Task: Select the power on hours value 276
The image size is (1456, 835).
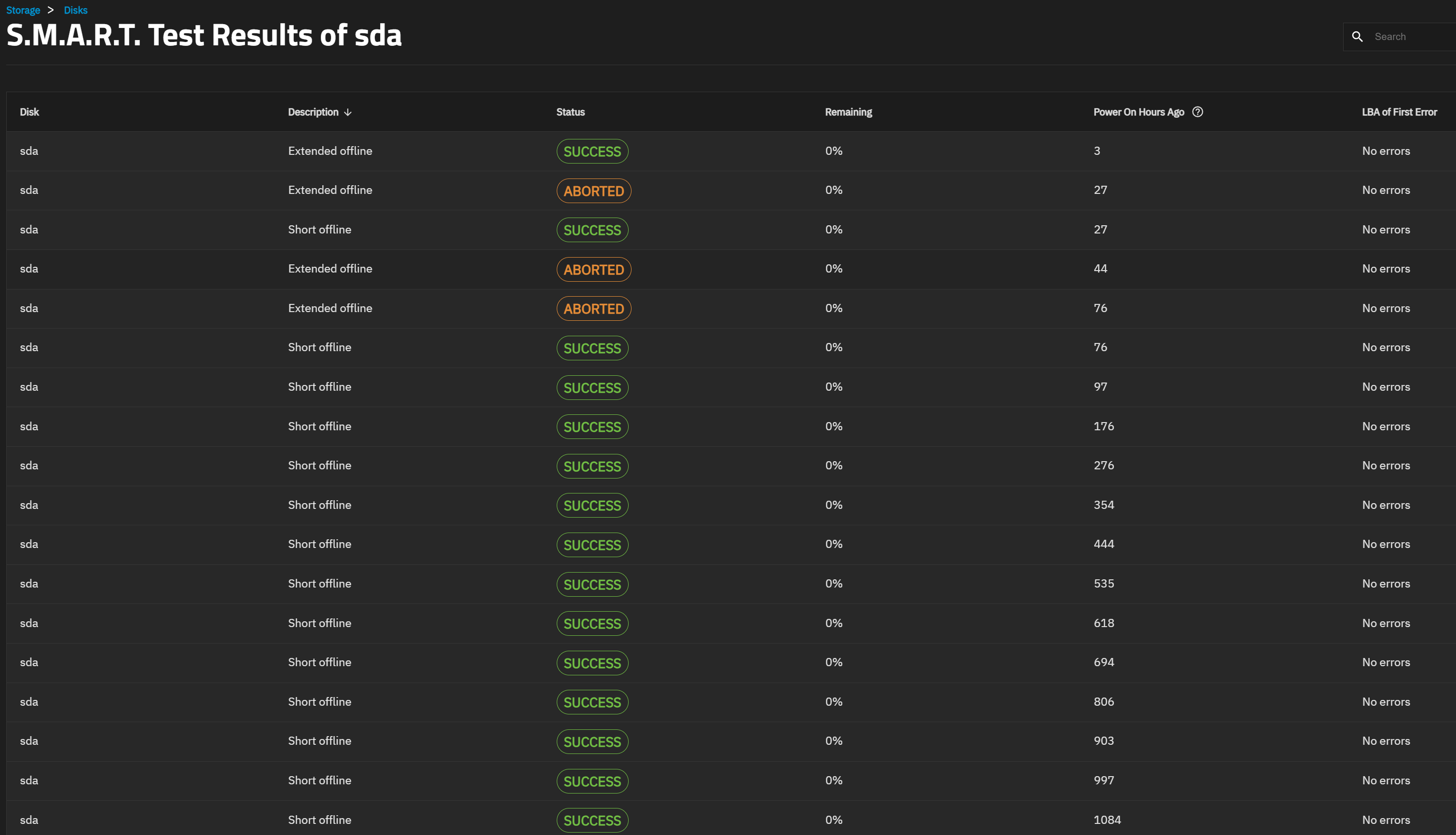Action: pos(1103,465)
